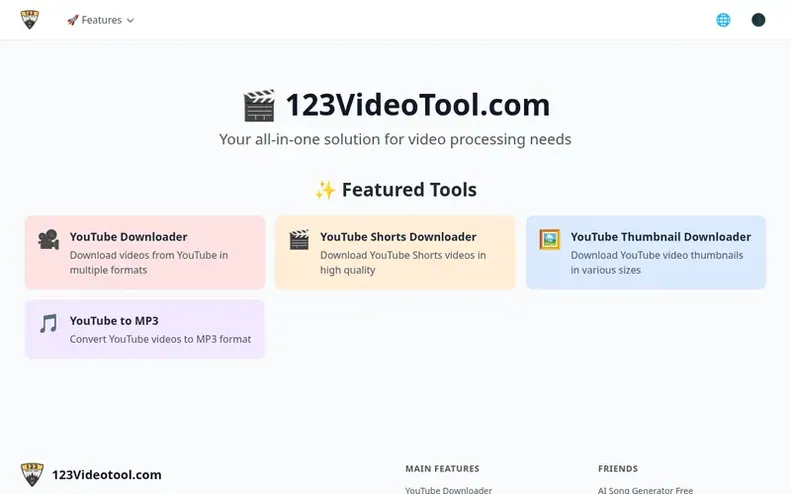Click 'Download videos from YouTube in multiple formats' text

click(x=149, y=262)
